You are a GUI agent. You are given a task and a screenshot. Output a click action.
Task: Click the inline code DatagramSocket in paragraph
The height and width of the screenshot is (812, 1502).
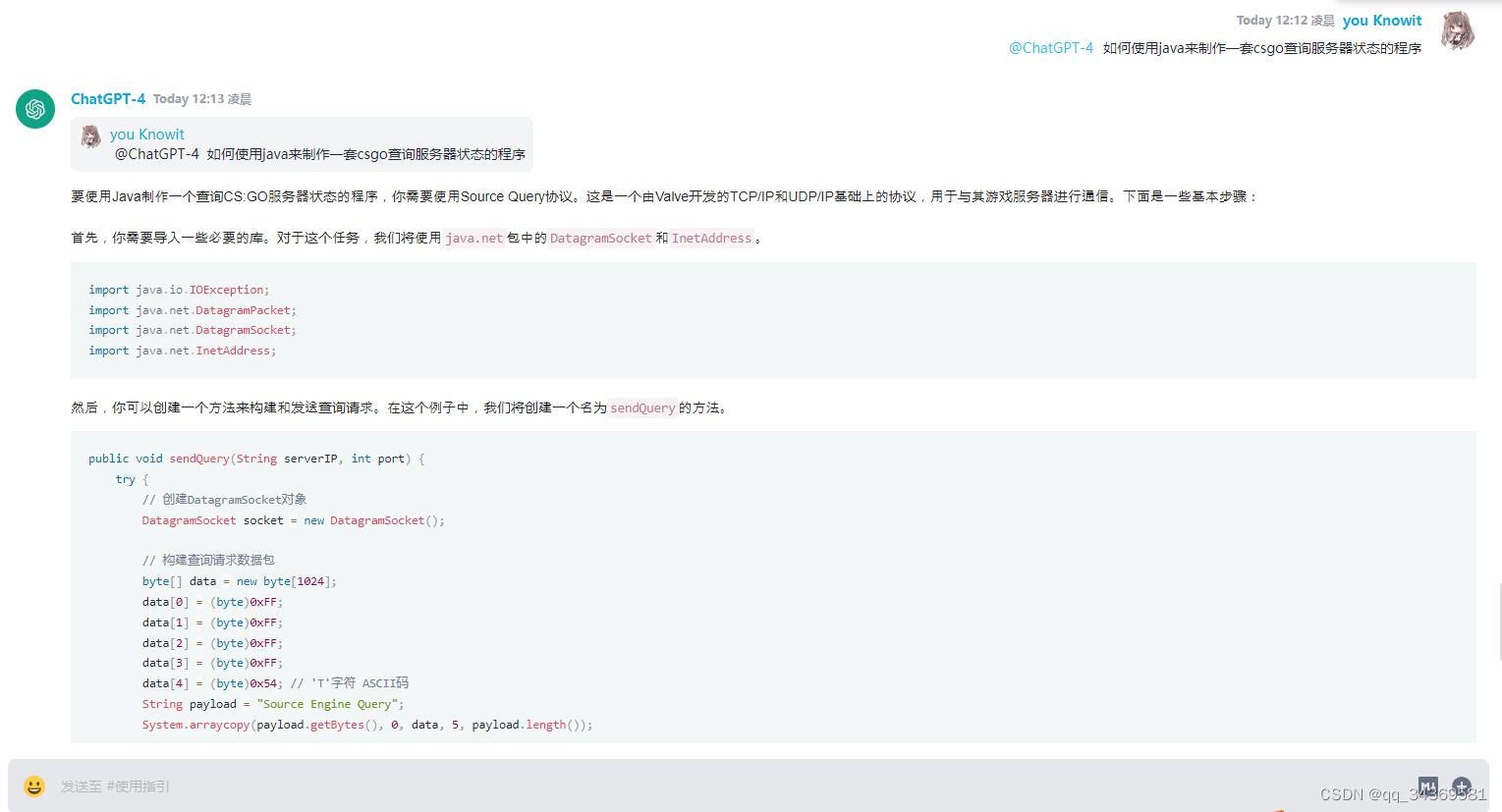click(600, 238)
